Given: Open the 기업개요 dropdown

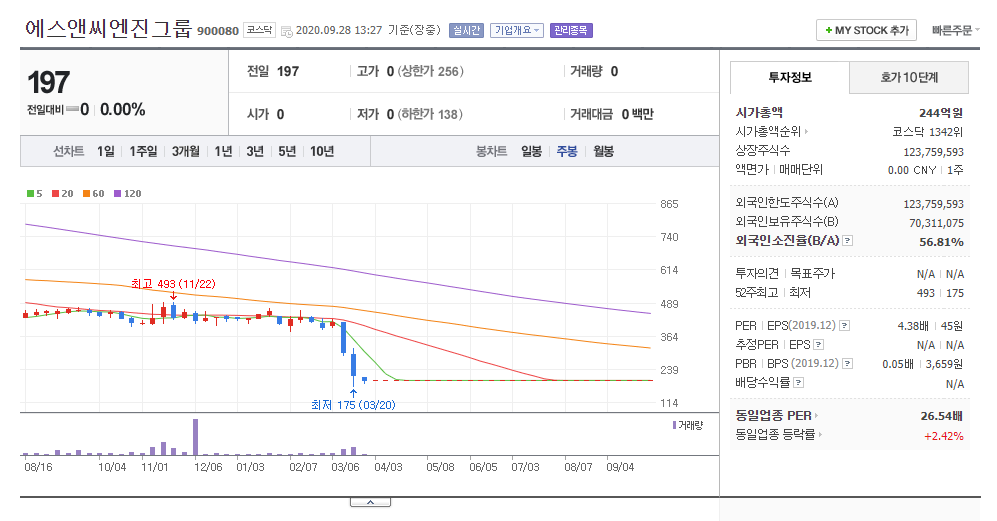Looking at the screenshot, I should tap(516, 31).
